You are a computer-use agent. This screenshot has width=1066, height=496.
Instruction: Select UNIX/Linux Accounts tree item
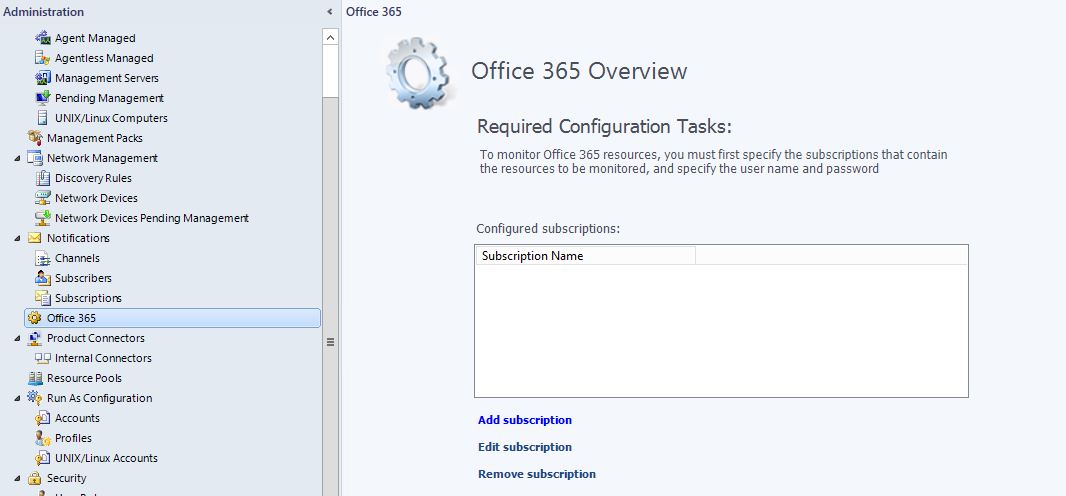coord(106,458)
